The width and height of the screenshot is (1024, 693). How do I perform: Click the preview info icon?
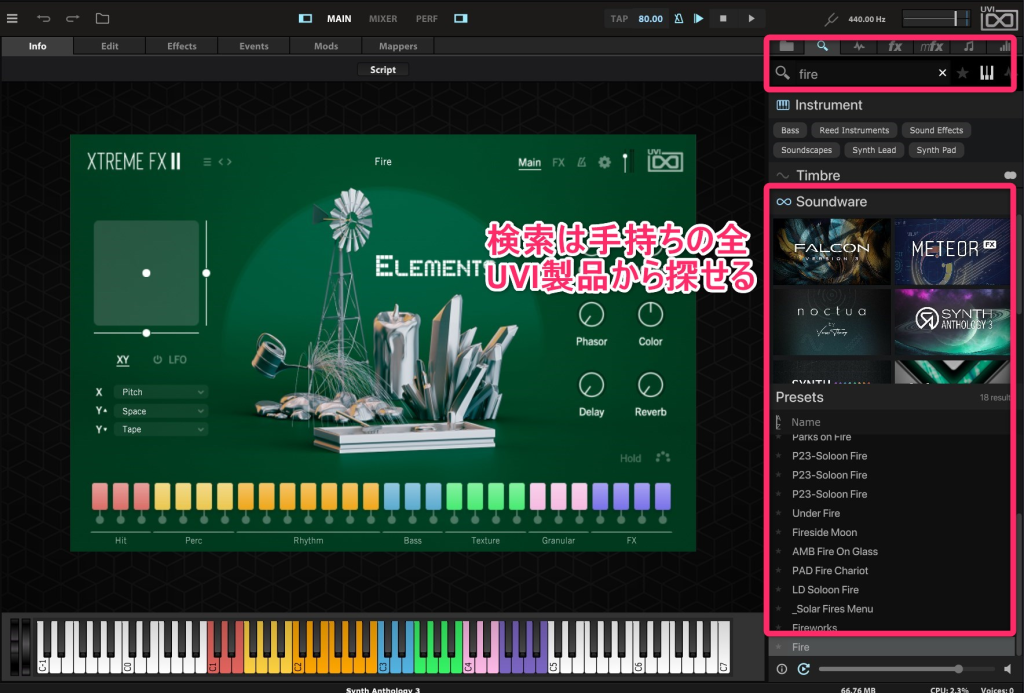(782, 669)
